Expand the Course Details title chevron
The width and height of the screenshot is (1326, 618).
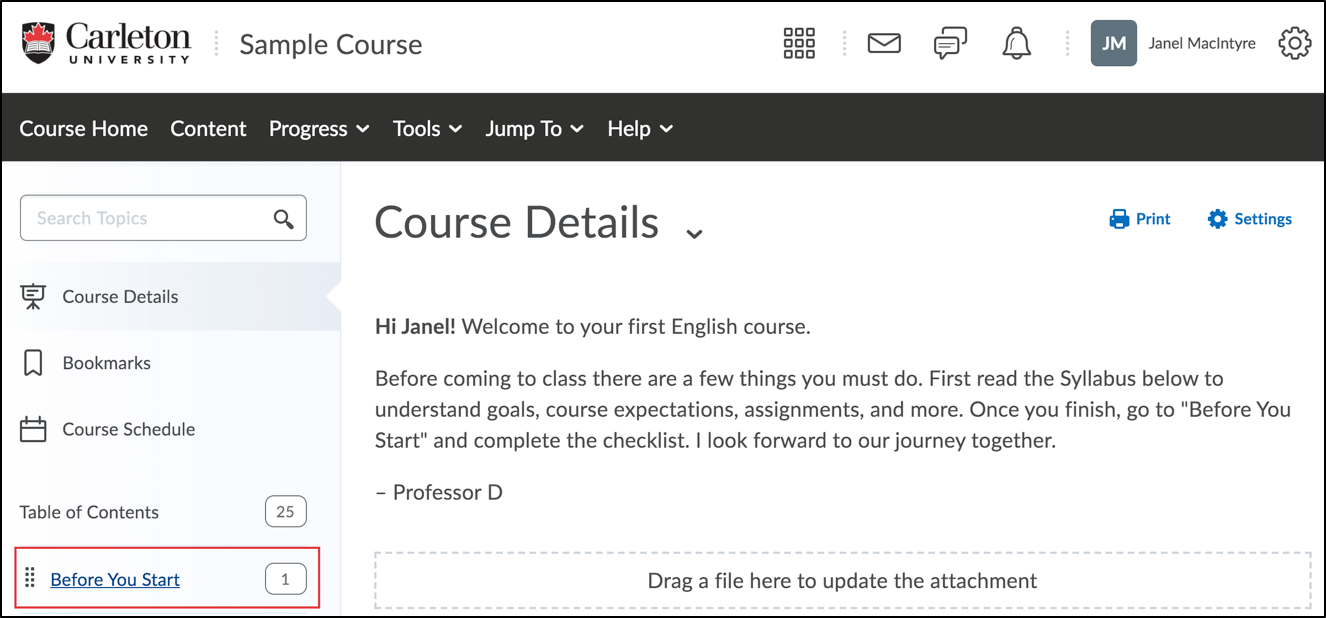(x=694, y=233)
